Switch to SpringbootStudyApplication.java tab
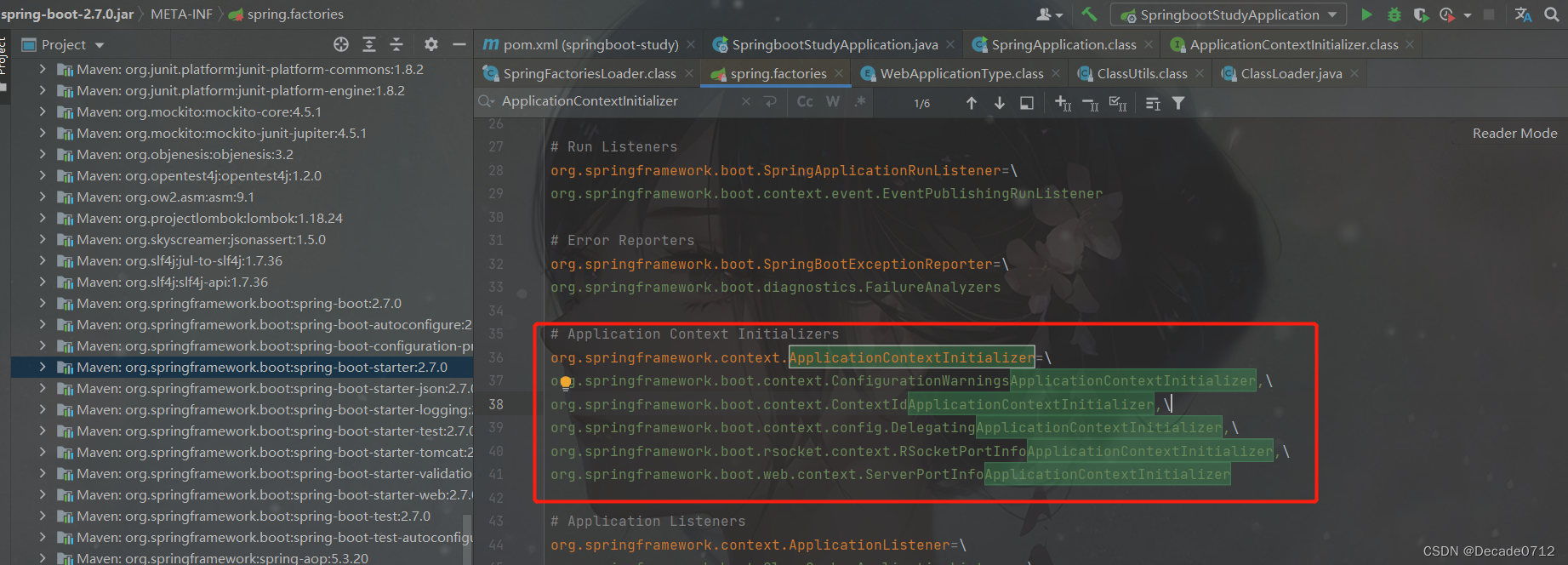The width and height of the screenshot is (1568, 565). click(x=834, y=44)
